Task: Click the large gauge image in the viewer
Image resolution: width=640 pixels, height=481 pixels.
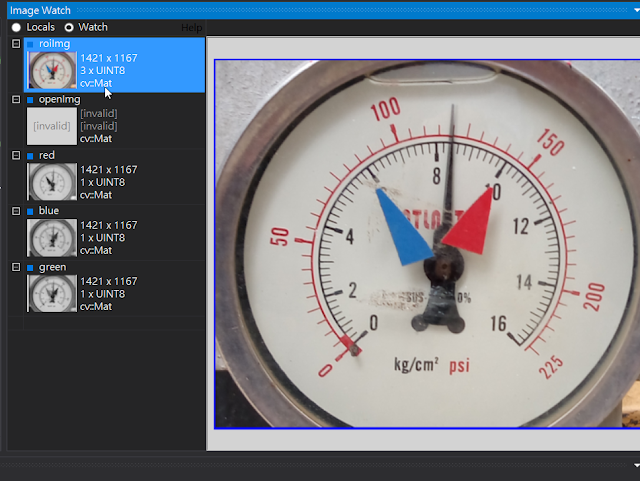Action: click(427, 244)
